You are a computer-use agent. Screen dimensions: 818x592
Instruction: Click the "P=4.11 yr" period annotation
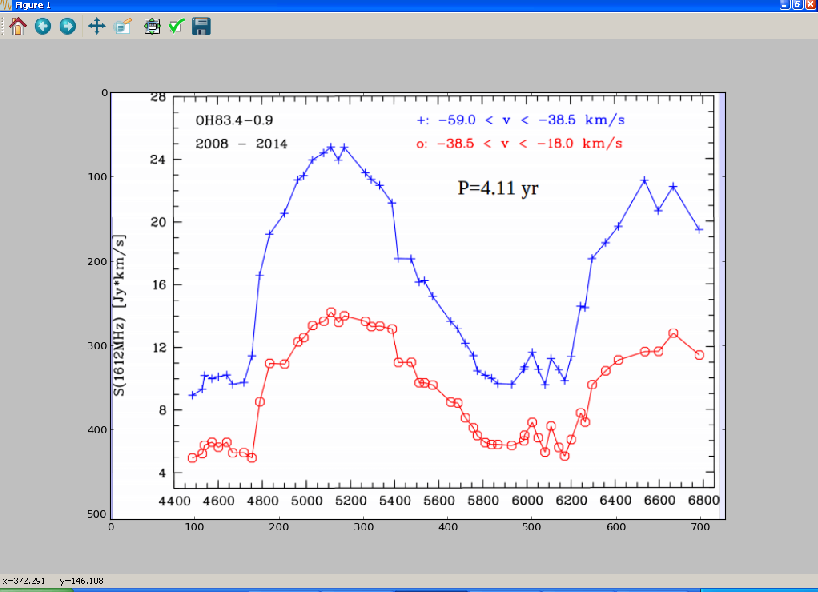click(x=498, y=188)
